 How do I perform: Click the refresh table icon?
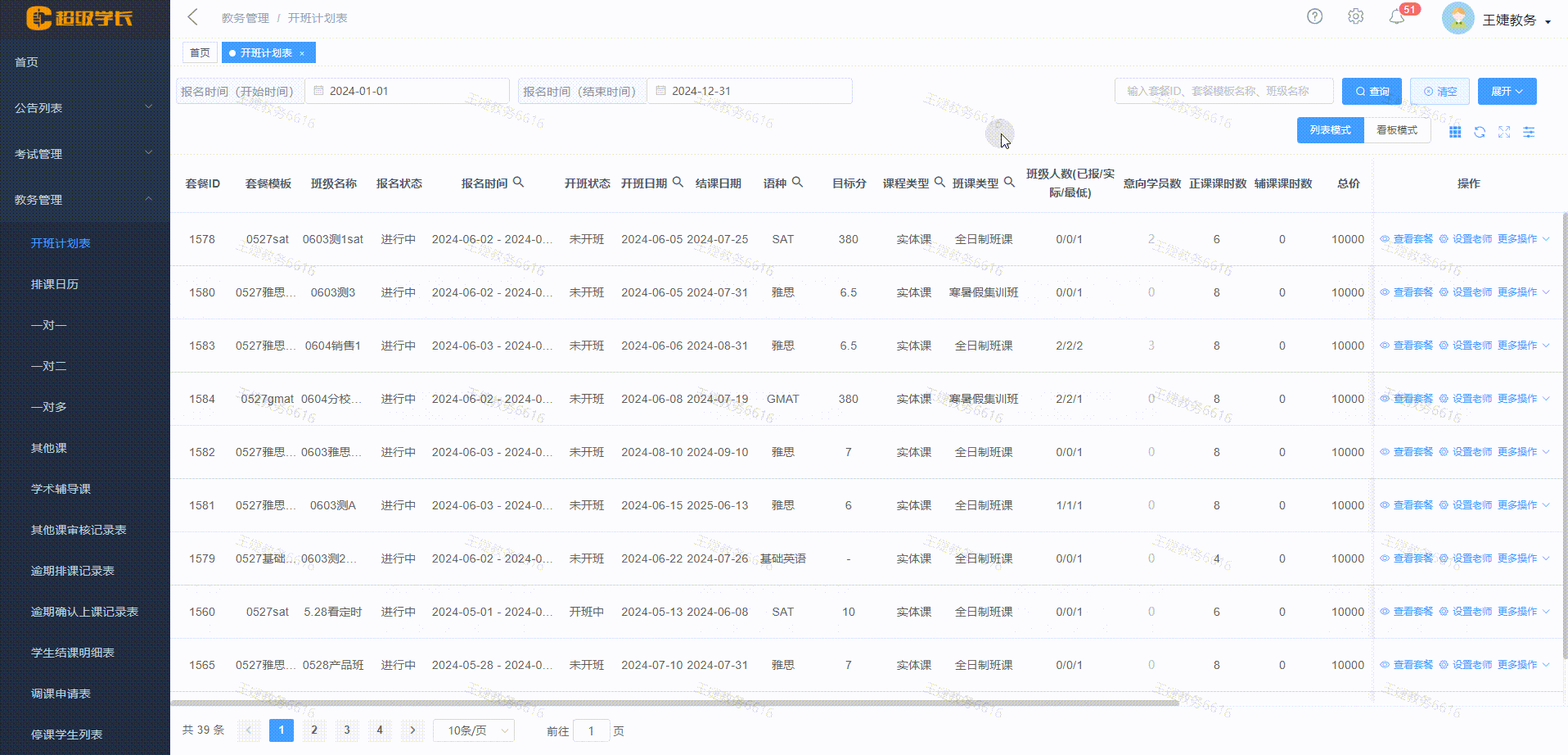[x=1480, y=131]
